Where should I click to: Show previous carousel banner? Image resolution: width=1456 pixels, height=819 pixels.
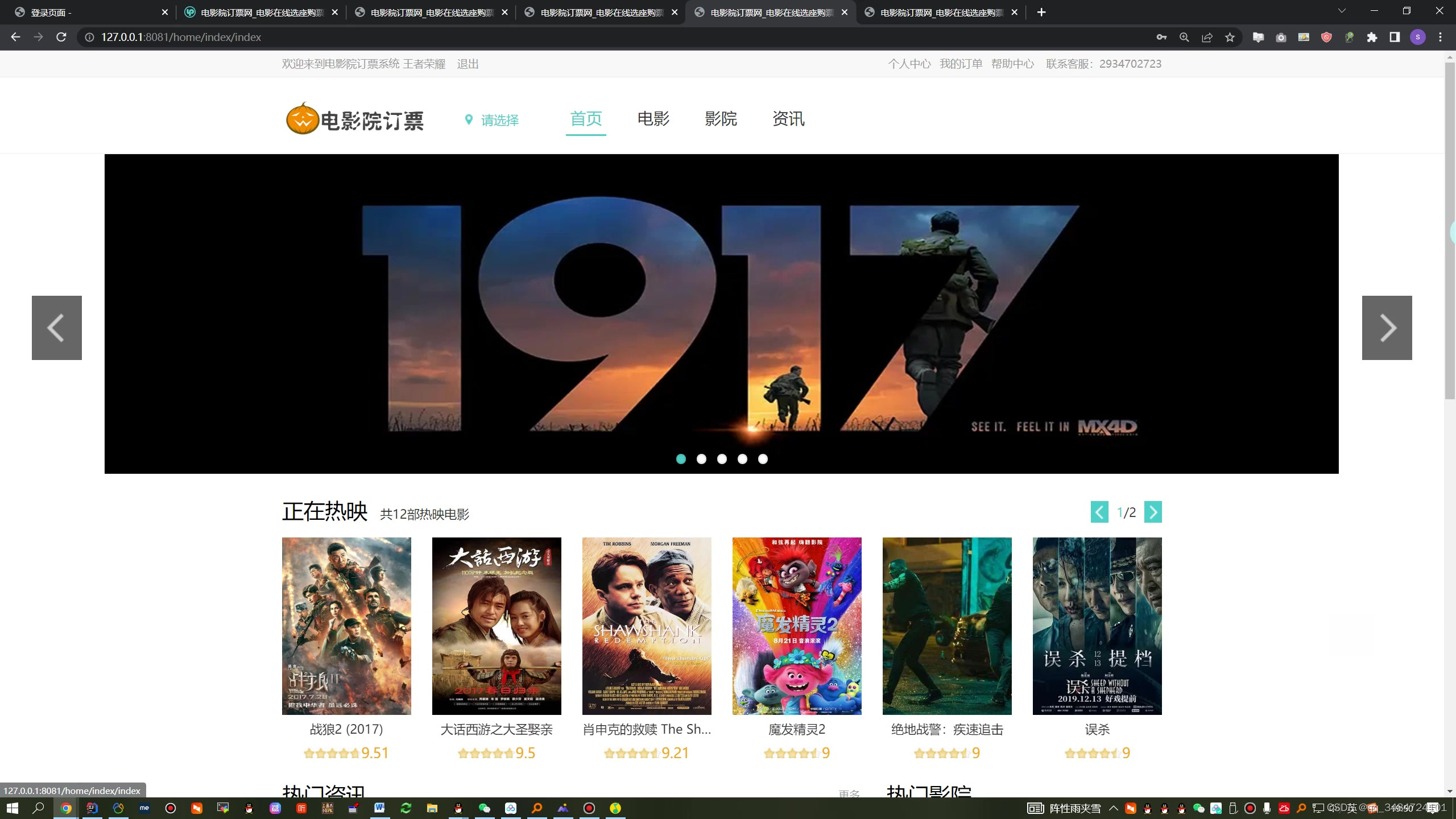(x=57, y=328)
